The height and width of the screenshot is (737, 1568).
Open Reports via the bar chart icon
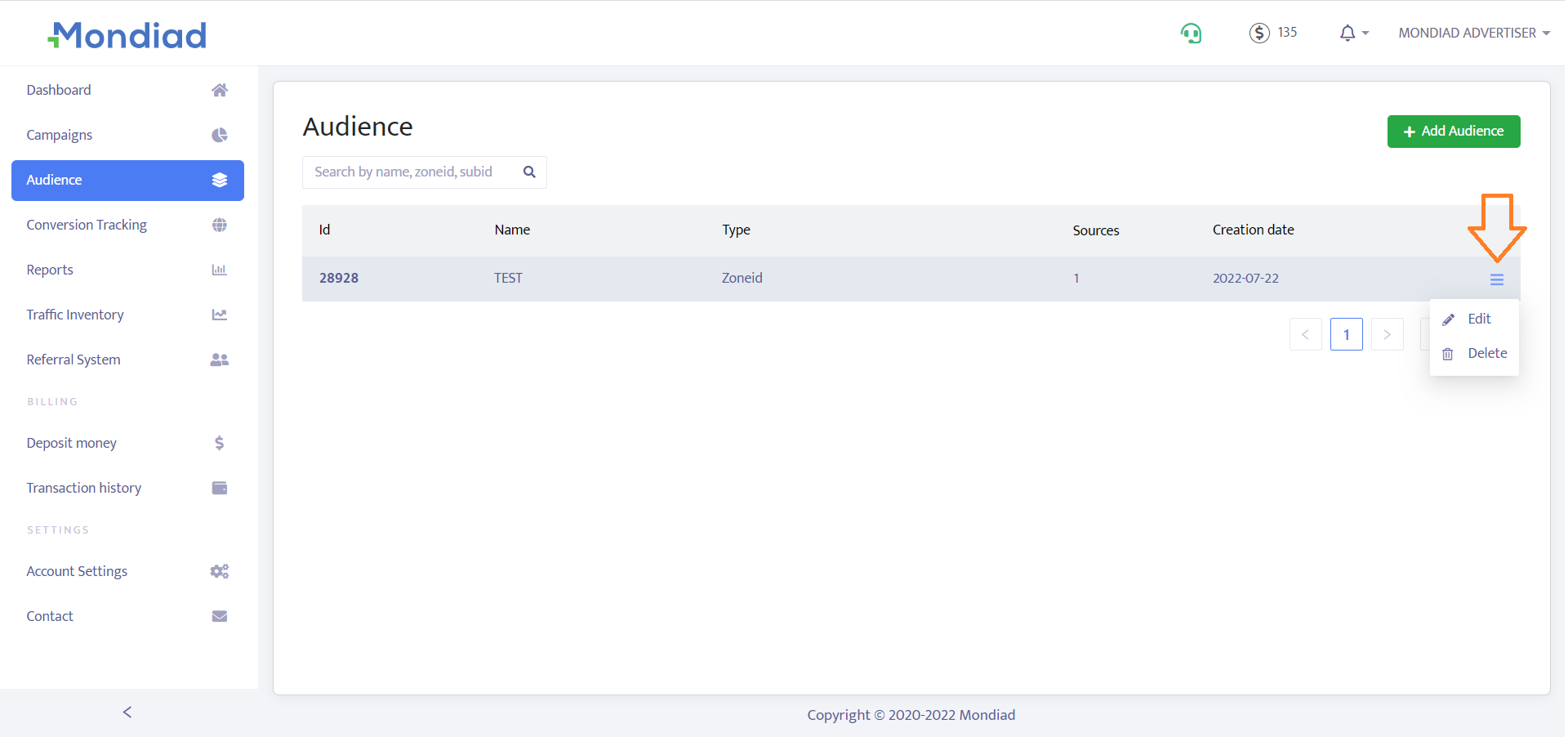[219, 270]
